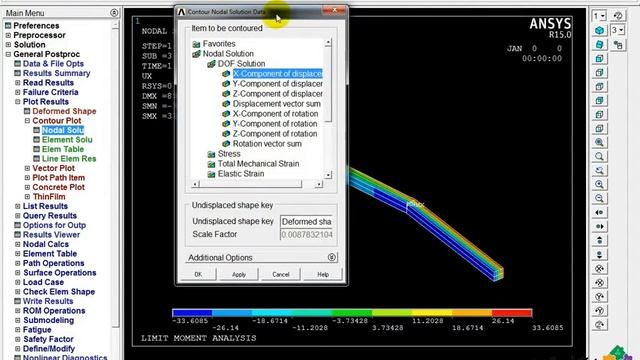Screen dimensions: 640x360
Task: Choose Deformed Shape under Plot Results
Action: tap(64, 111)
